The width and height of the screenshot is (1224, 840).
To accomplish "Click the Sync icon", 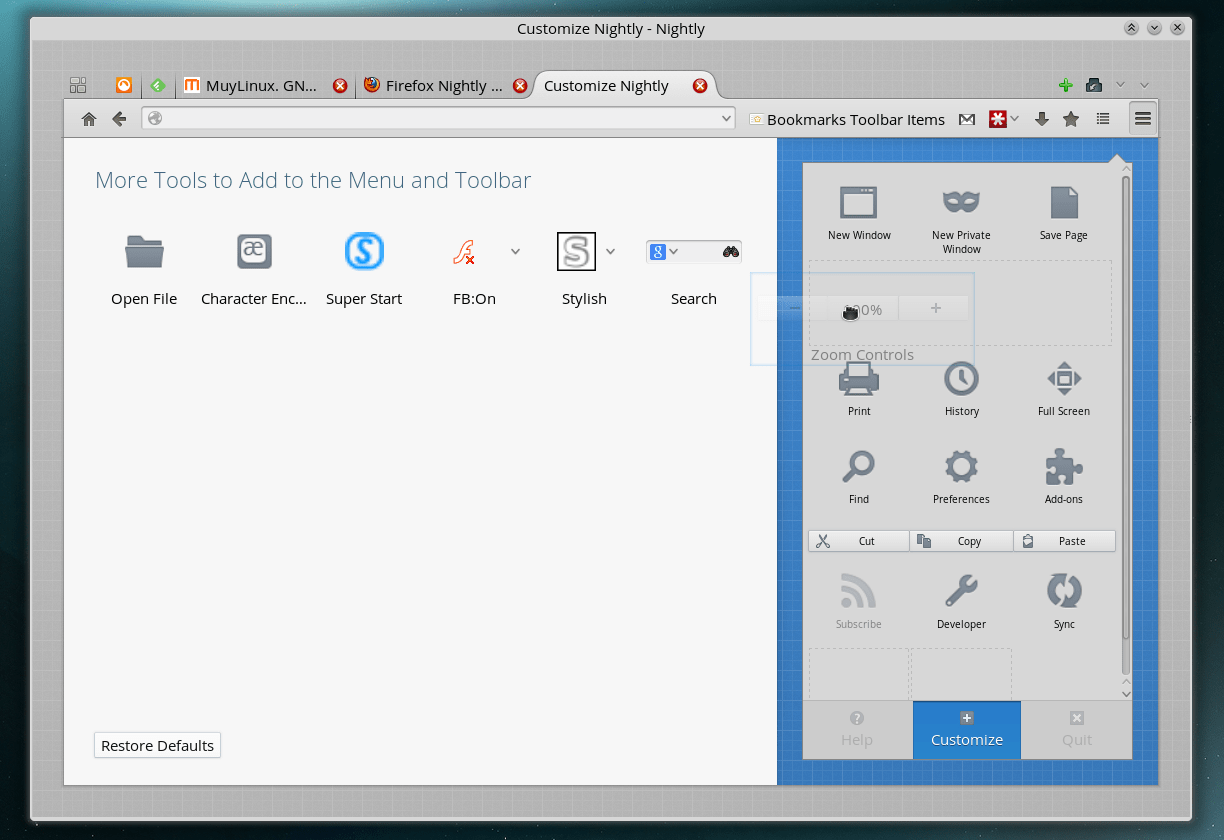I will [x=1063, y=591].
